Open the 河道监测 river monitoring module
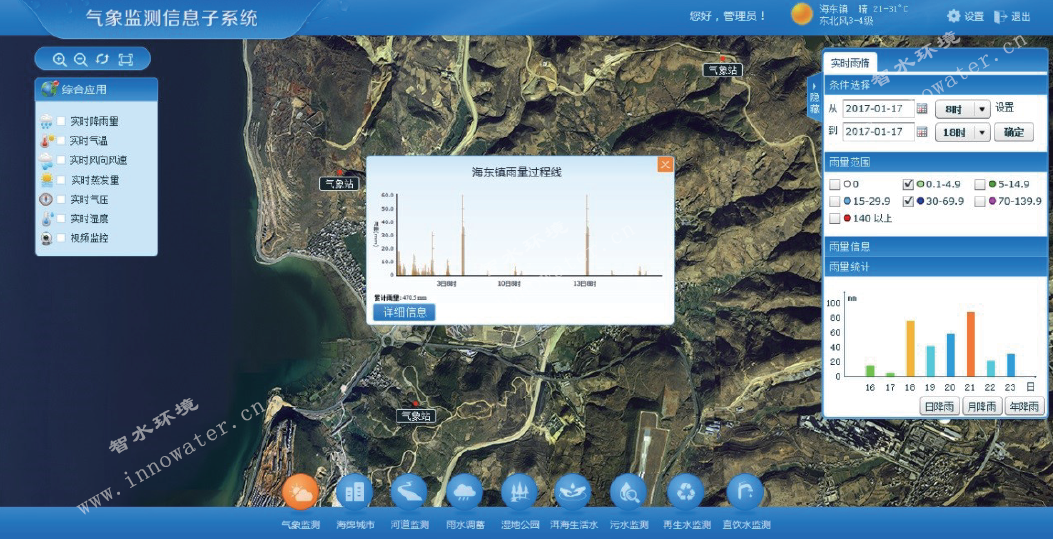This screenshot has width=1053, height=539. pos(409,492)
